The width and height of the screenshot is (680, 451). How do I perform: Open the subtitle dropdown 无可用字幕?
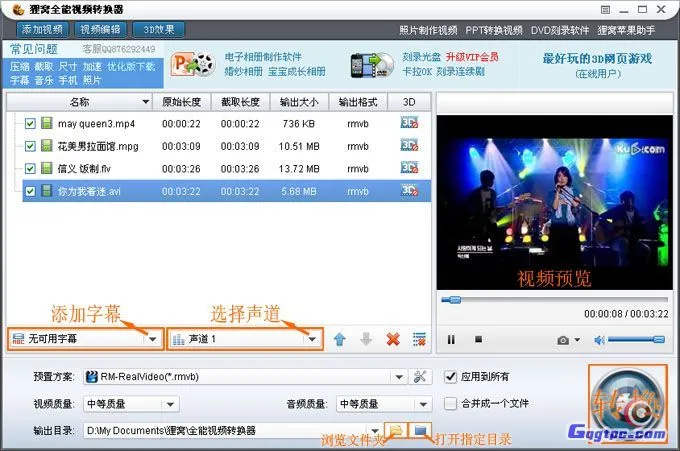coord(152,339)
